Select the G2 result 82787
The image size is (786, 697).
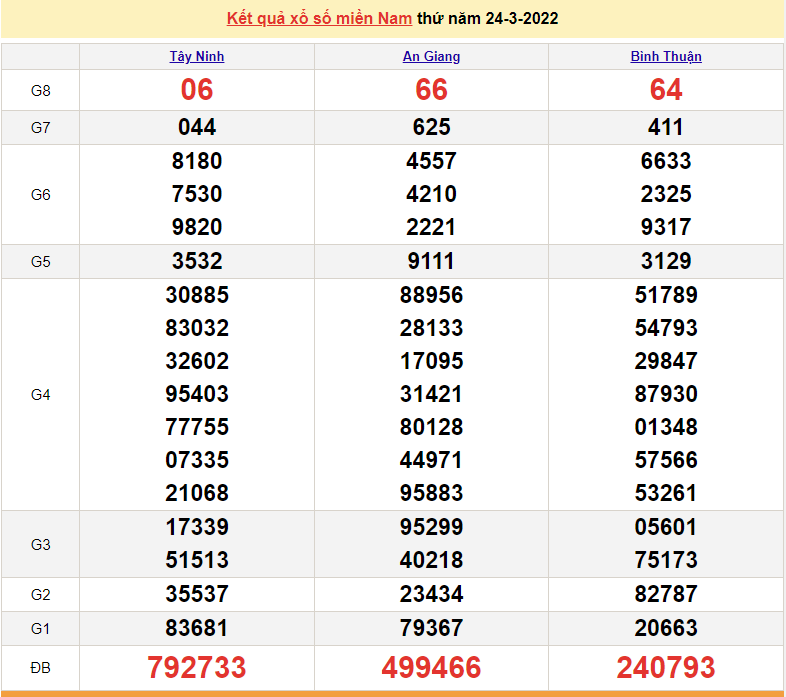(x=666, y=594)
